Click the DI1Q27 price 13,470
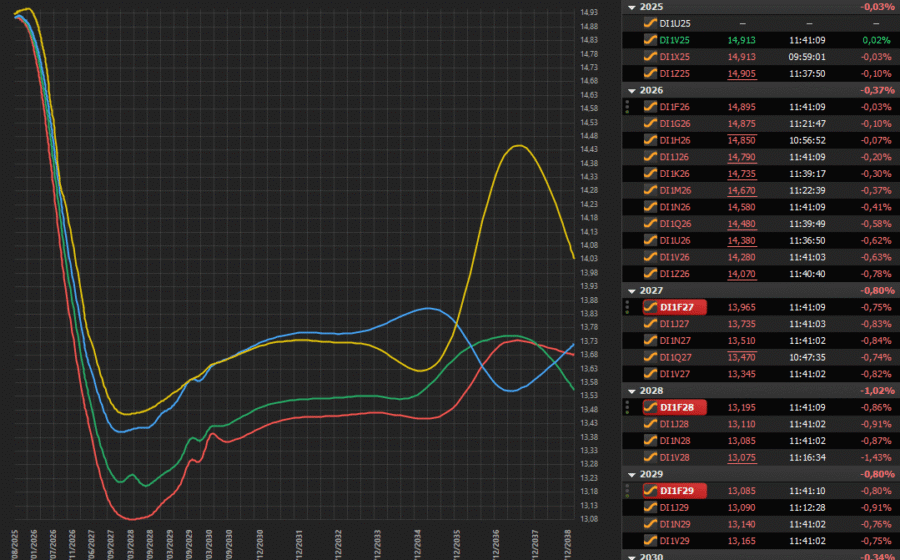This screenshot has height=560, width=900. tap(742, 357)
